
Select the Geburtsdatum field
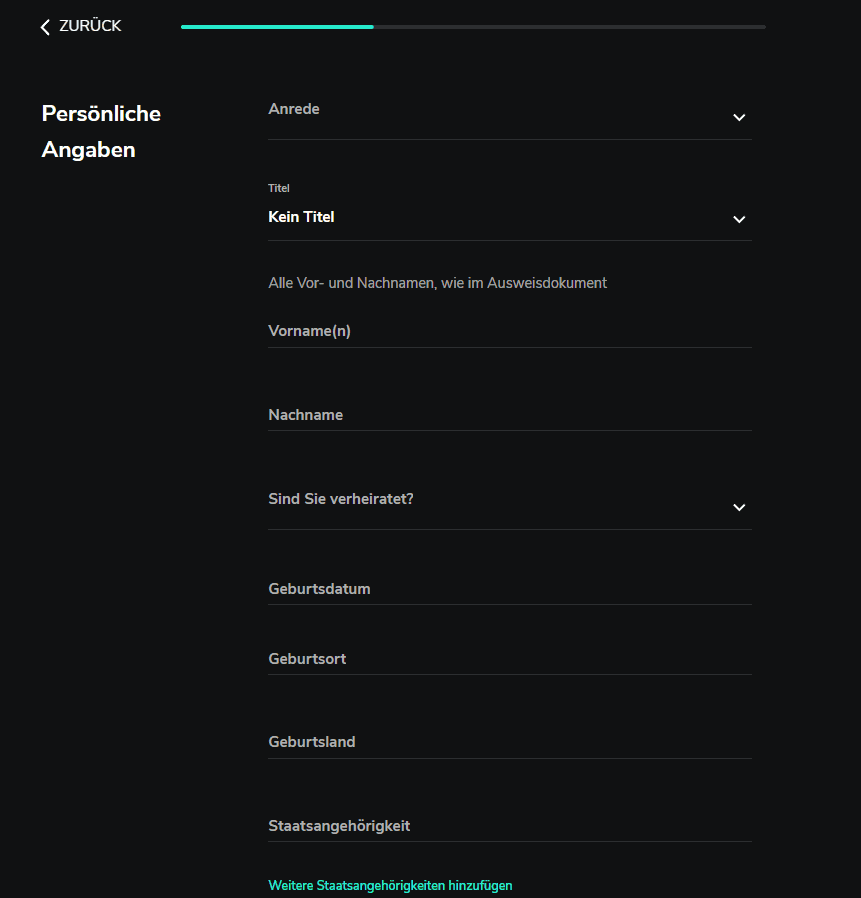(x=509, y=589)
